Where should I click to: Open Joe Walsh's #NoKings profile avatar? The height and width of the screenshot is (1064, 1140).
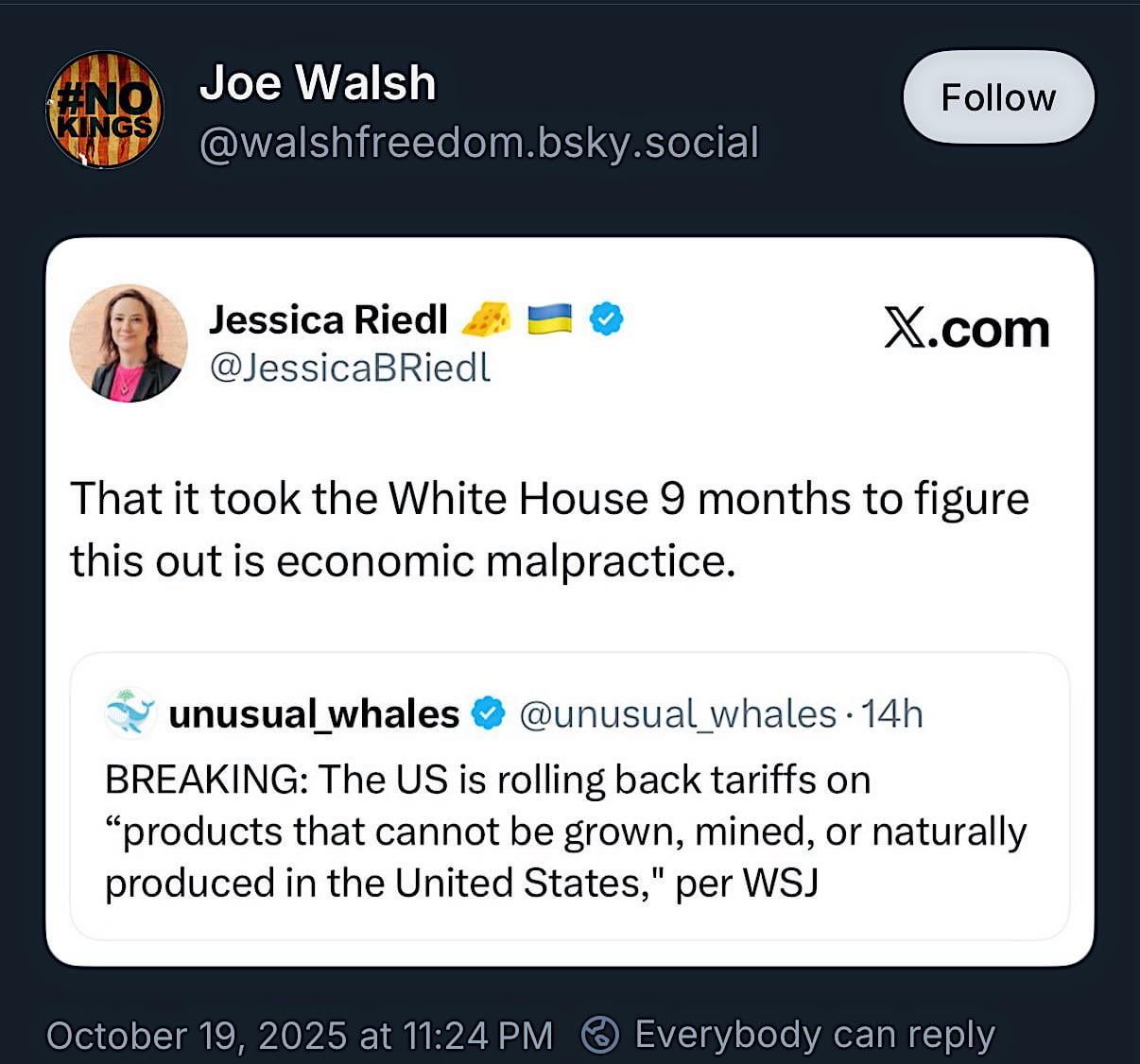[104, 110]
